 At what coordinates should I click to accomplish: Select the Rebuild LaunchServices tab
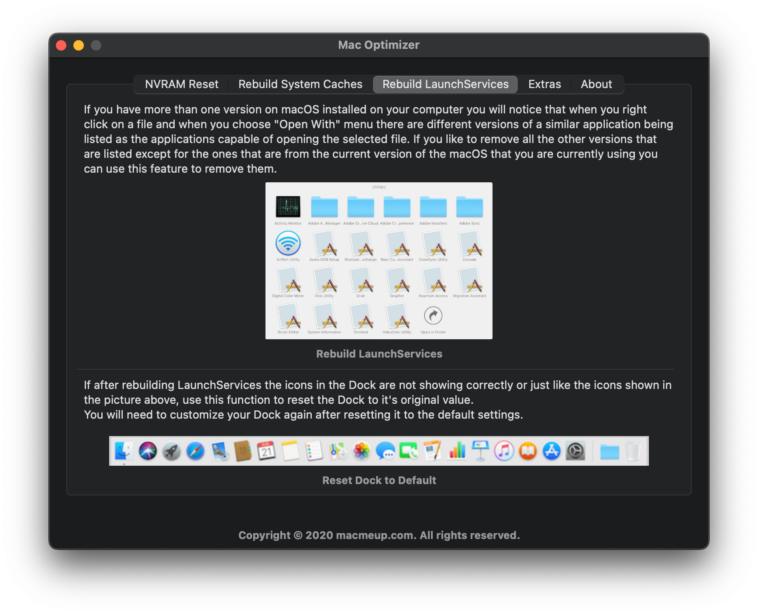tap(445, 84)
